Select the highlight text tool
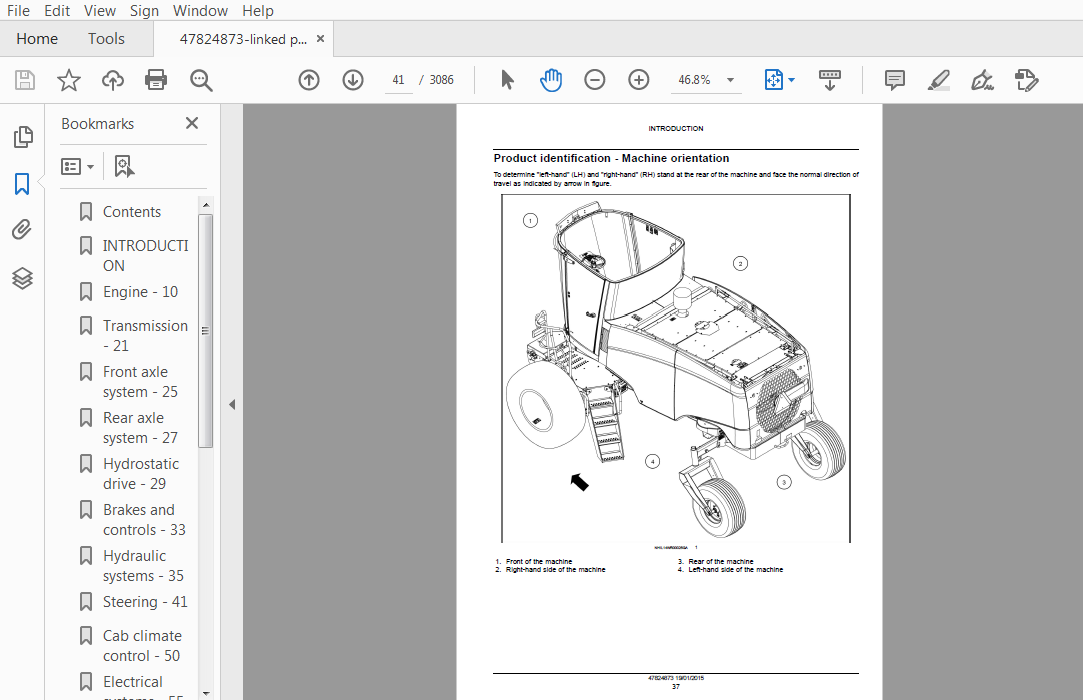 (x=939, y=80)
